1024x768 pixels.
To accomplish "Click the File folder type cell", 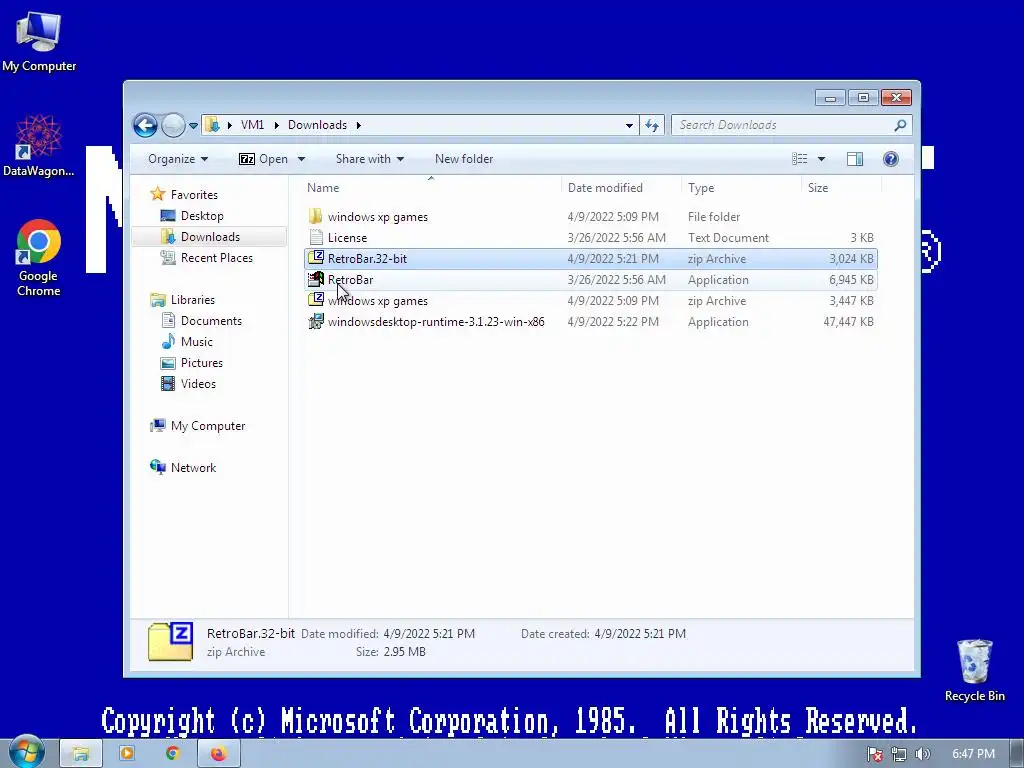I will [x=714, y=217].
